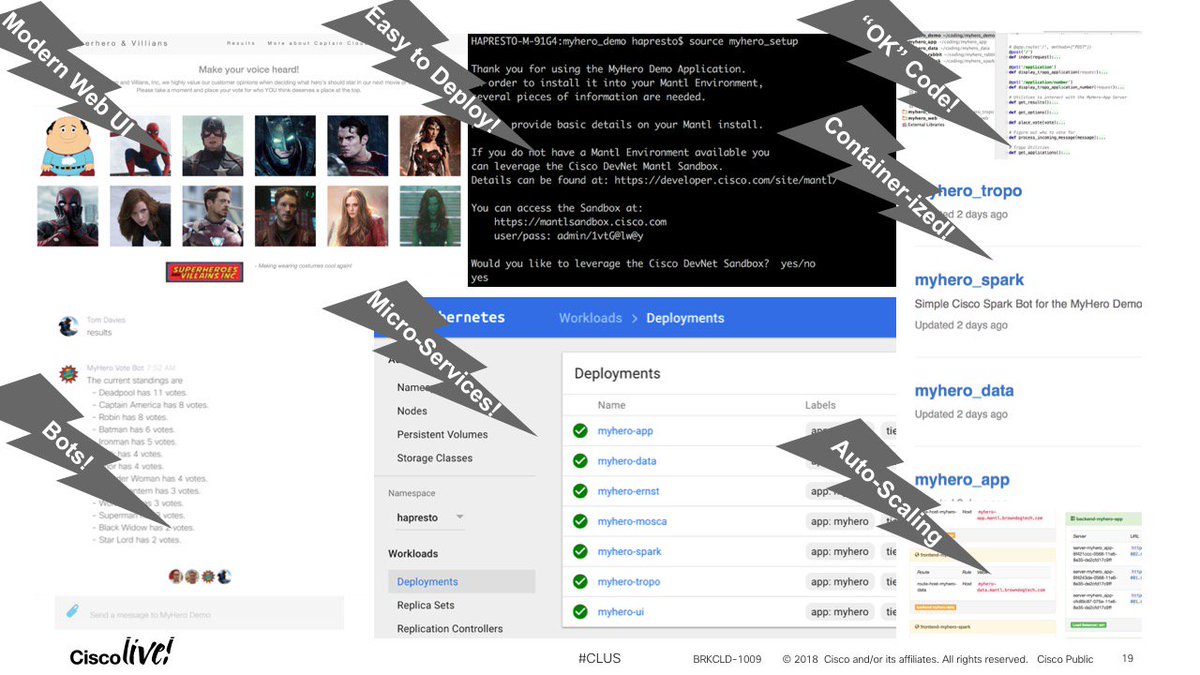The width and height of the screenshot is (1200, 675).
Task: Click Workloads in the Kubernetes breadcrumb
Action: (590, 318)
